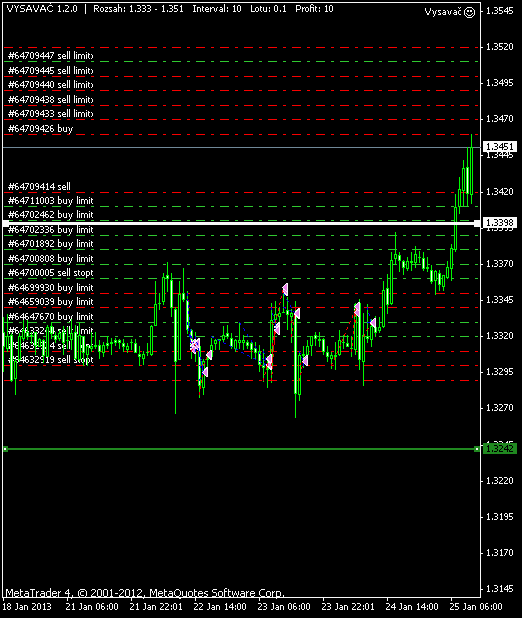The image size is (522, 618).
Task: Click the Vysavač expert advisor smiley icon
Action: click(x=470, y=12)
